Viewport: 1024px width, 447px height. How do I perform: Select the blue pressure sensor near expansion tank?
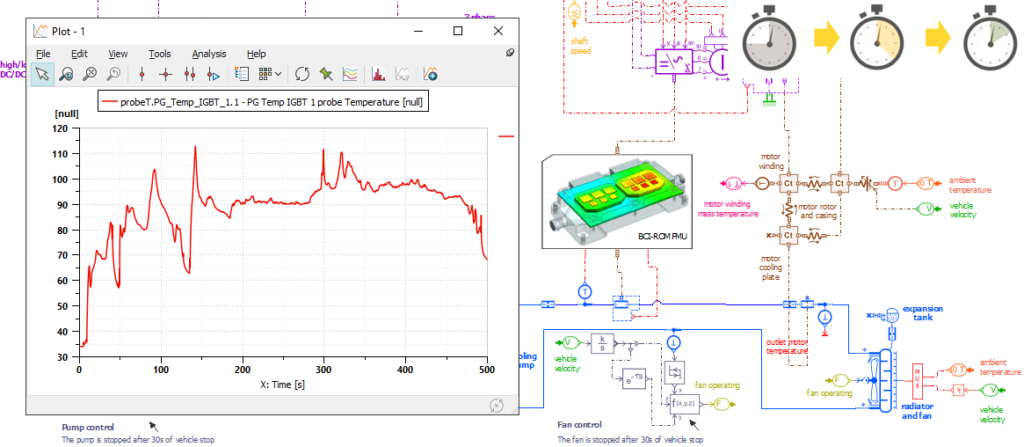click(x=825, y=317)
